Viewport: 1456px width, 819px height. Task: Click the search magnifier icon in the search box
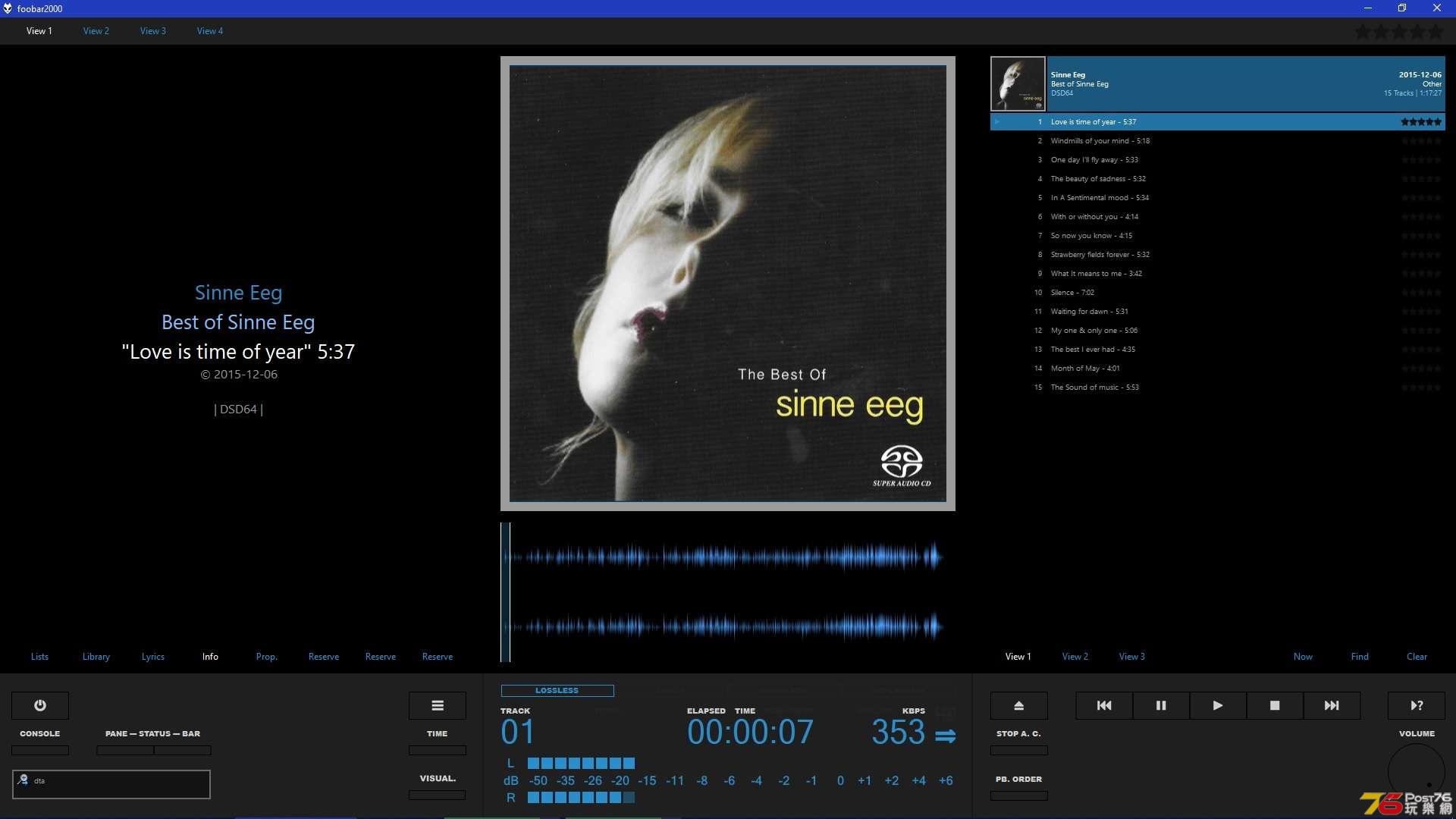pyautogui.click(x=23, y=780)
